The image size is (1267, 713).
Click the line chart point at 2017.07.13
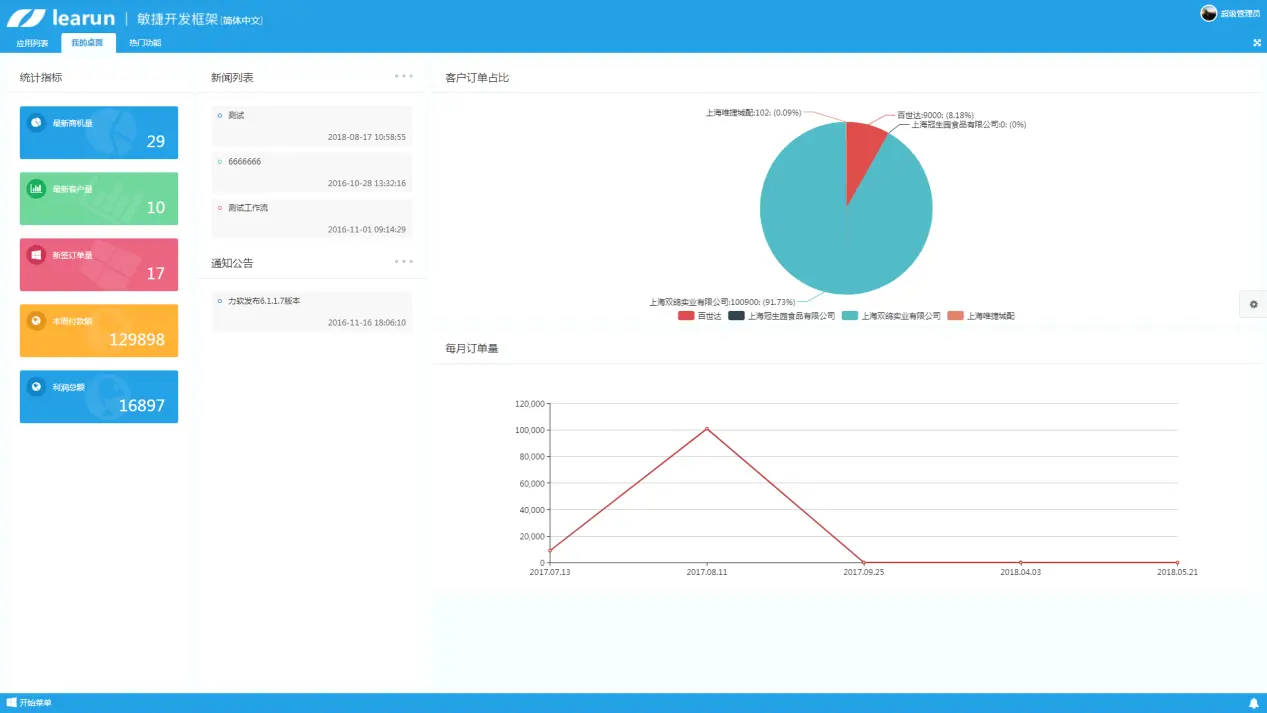tap(550, 550)
